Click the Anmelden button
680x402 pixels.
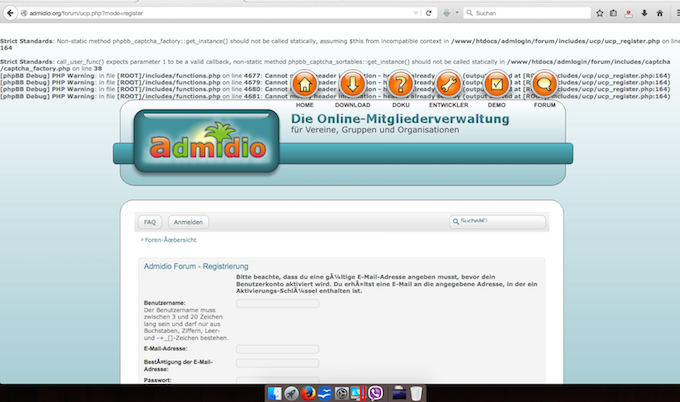click(x=187, y=222)
